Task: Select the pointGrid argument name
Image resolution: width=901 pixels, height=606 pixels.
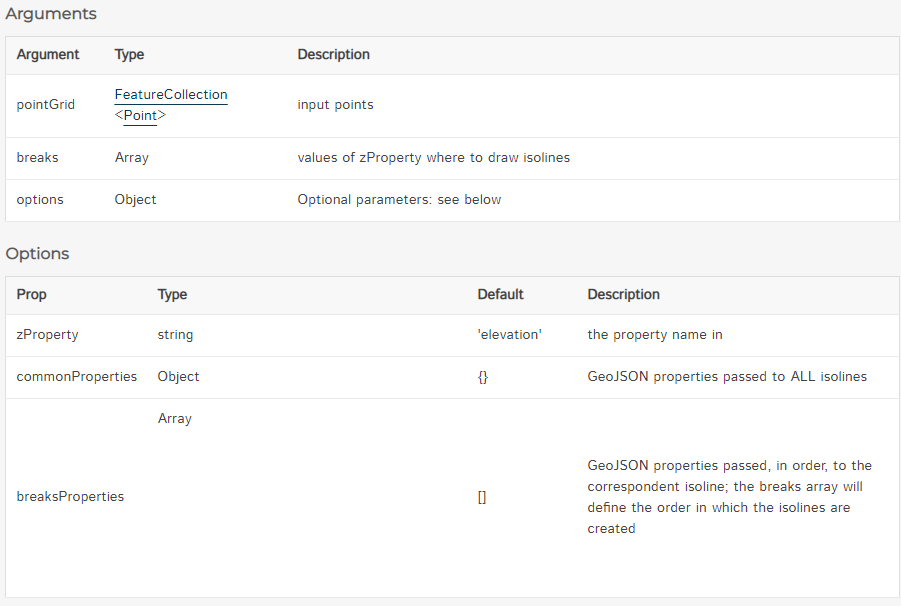Action: click(46, 105)
